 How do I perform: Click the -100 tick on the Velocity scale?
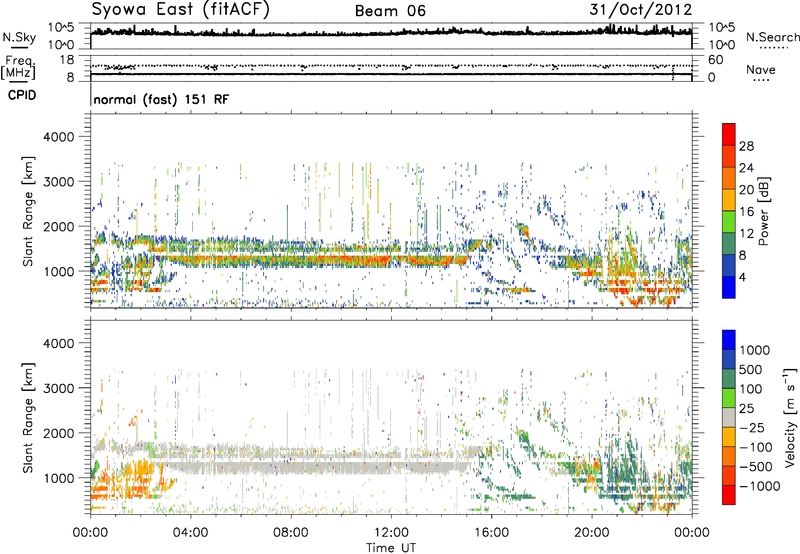click(x=756, y=447)
